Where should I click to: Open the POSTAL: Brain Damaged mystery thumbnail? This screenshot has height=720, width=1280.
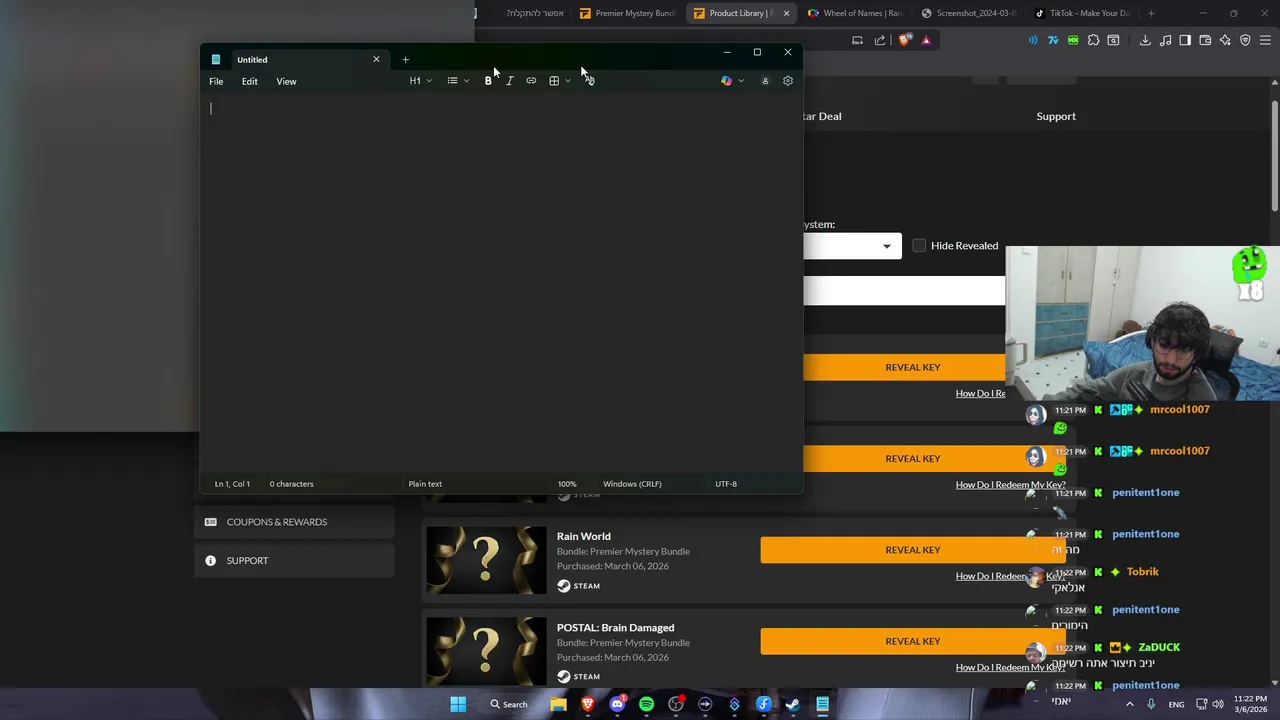[x=486, y=651]
